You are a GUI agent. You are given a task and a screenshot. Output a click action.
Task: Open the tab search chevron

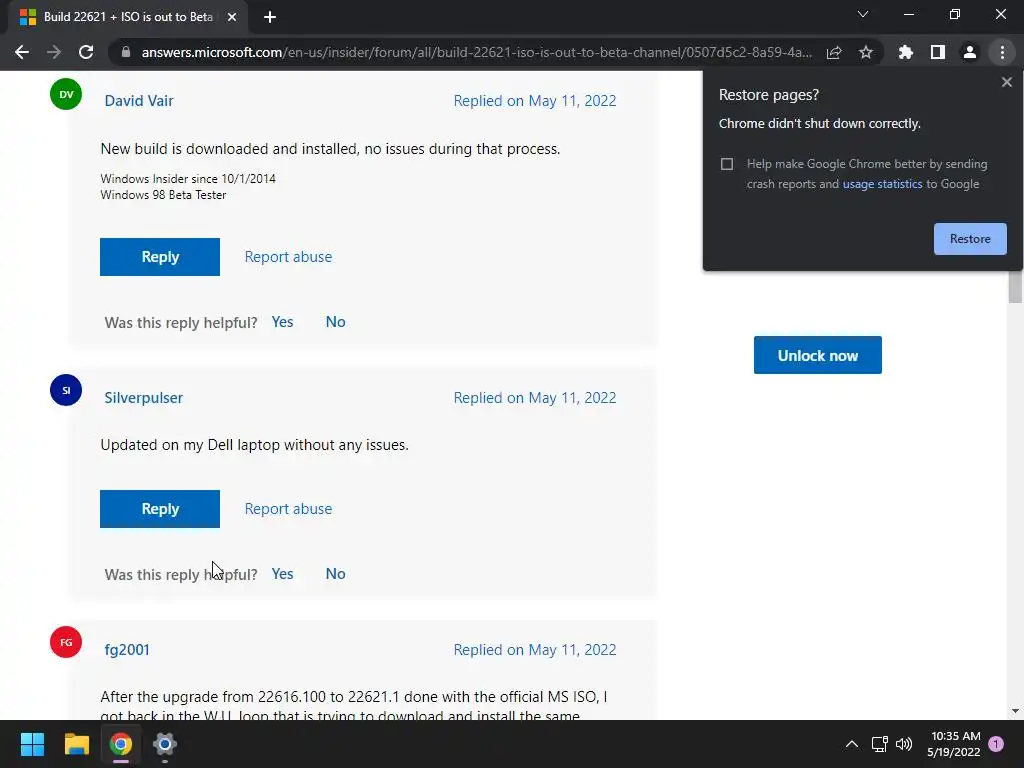point(863,14)
